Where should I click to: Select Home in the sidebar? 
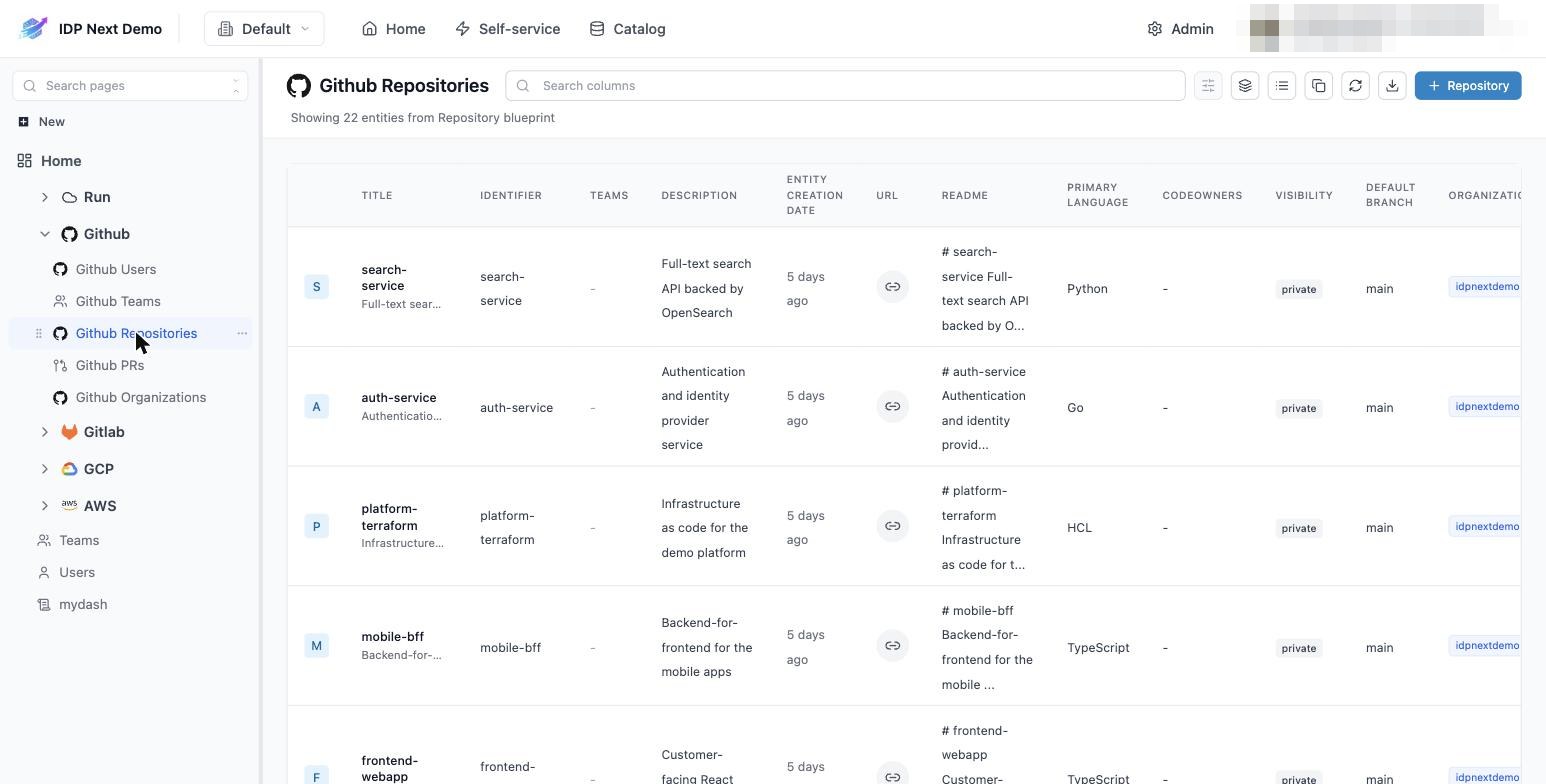coord(50,161)
